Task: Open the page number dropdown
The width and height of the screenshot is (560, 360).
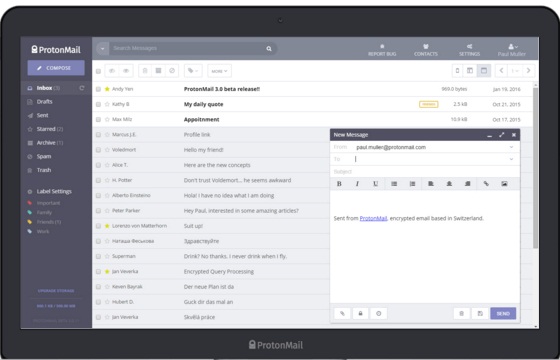Action: [515, 71]
